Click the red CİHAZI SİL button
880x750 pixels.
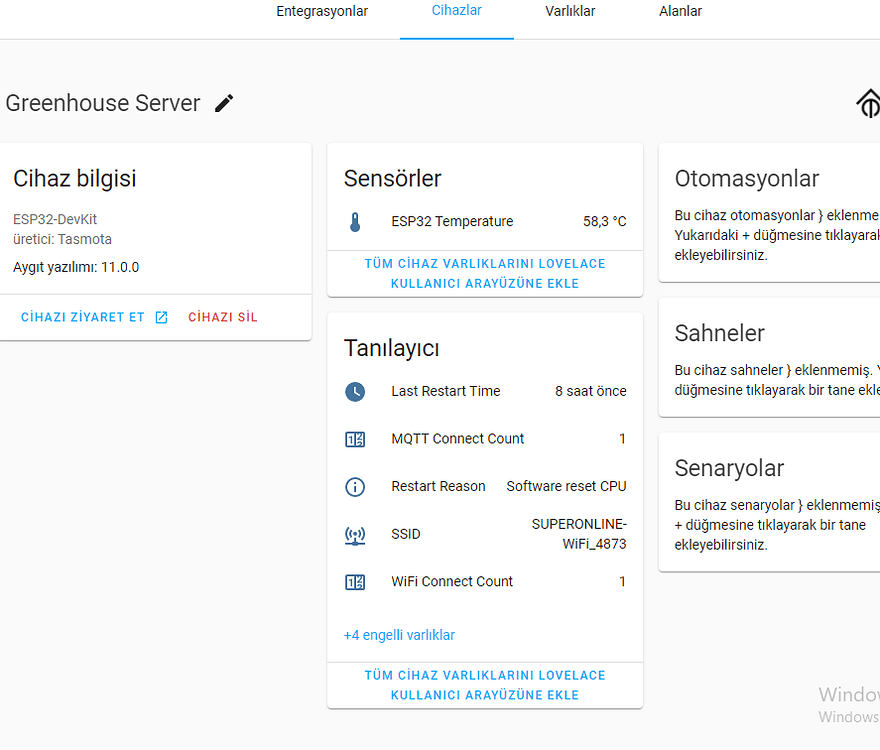[223, 317]
